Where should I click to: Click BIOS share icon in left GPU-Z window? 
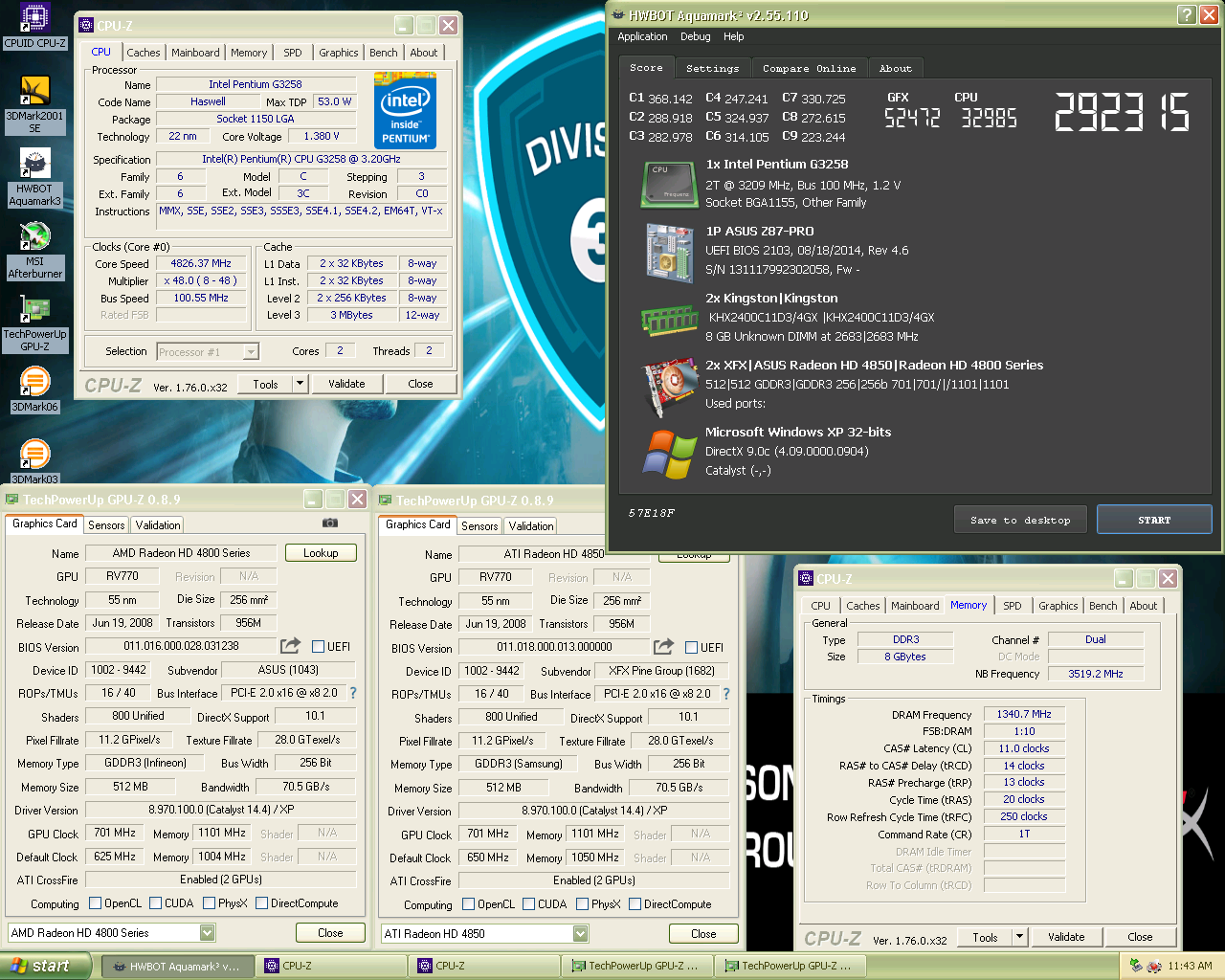[x=290, y=646]
